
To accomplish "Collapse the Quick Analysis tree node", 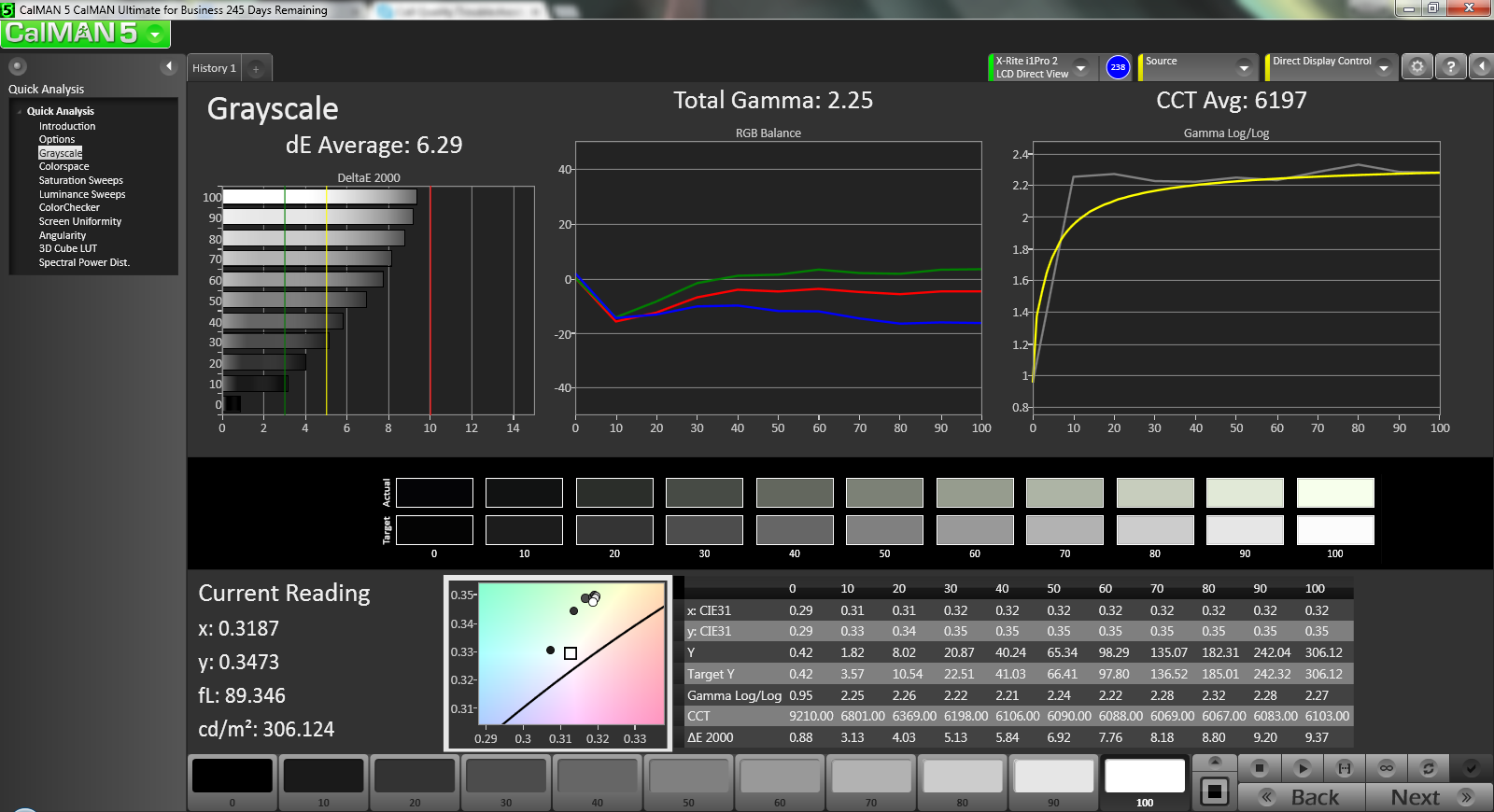I will click(x=20, y=111).
